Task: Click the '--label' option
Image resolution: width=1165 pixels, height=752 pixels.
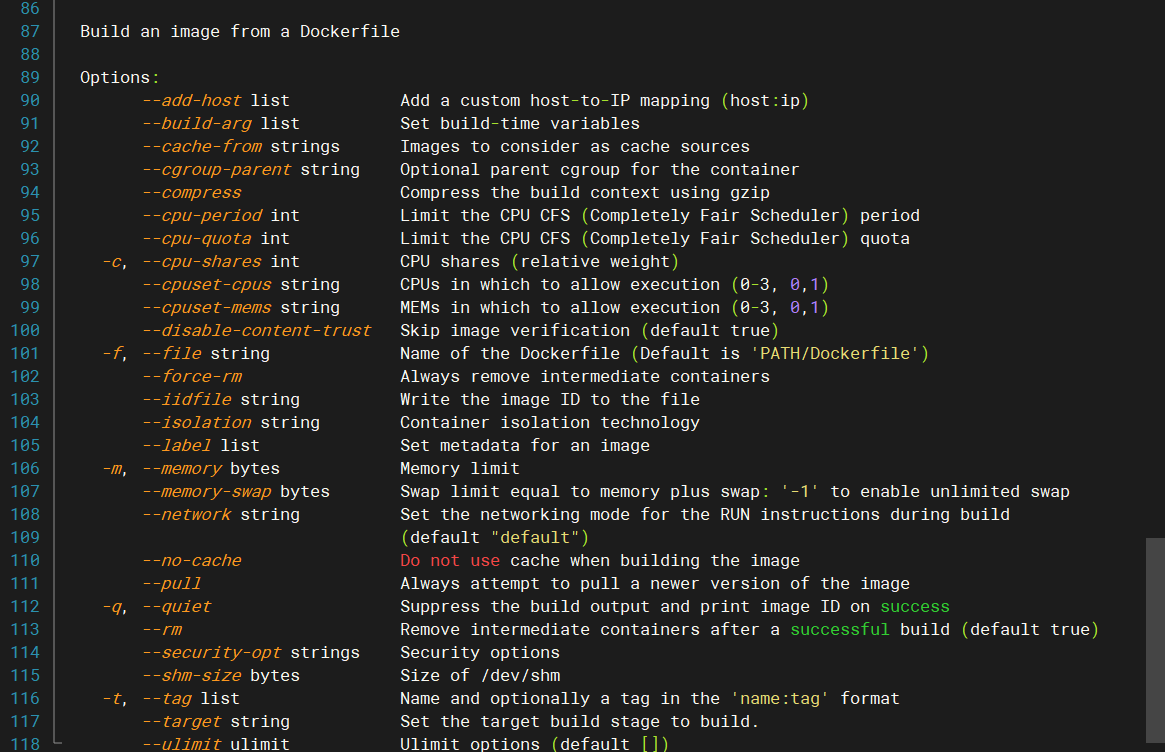Action: 177,446
